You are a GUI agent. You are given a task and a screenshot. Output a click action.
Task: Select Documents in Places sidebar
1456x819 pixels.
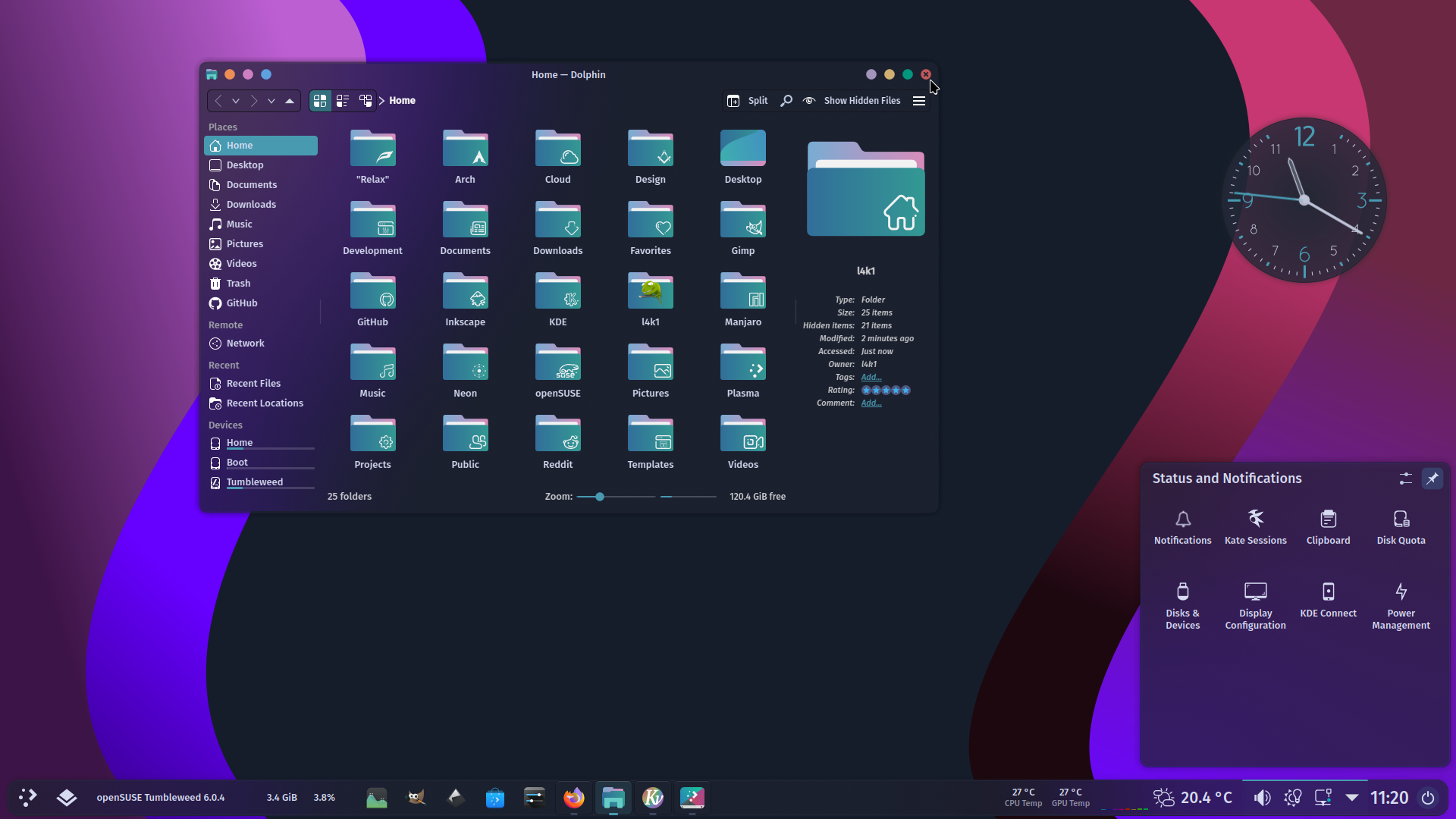coord(261,185)
